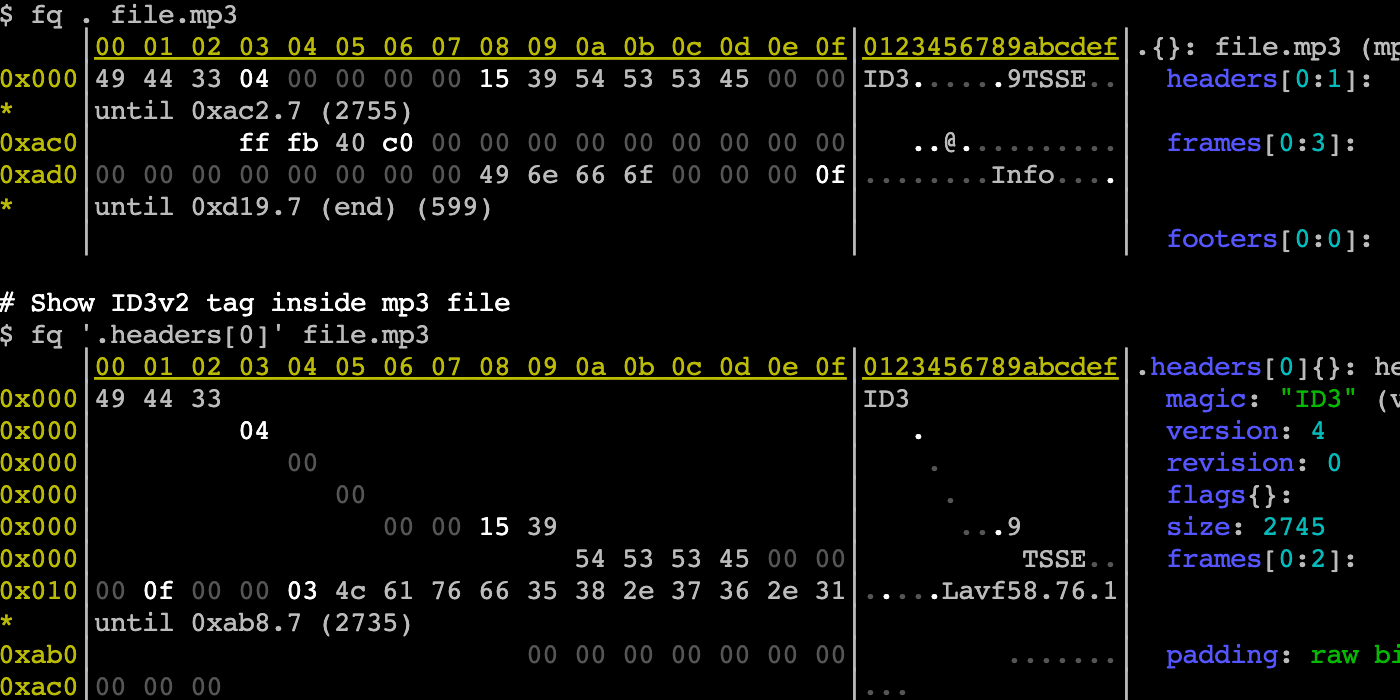Click the 'revision: 0' field
Screen dimensions: 1400x700
(x=1254, y=463)
